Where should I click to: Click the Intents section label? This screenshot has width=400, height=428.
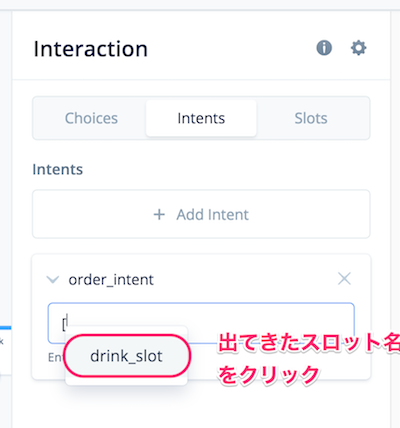tap(58, 169)
